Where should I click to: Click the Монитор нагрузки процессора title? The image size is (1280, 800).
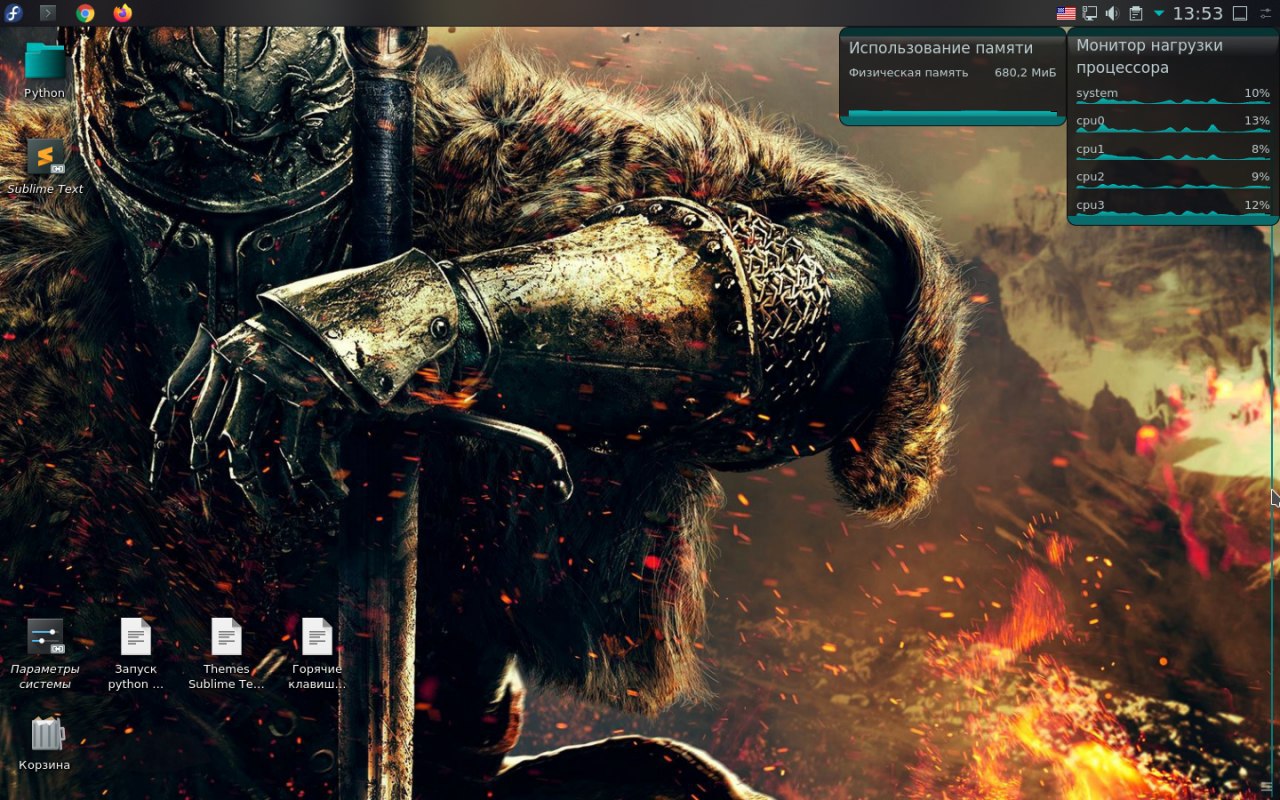pos(1149,57)
